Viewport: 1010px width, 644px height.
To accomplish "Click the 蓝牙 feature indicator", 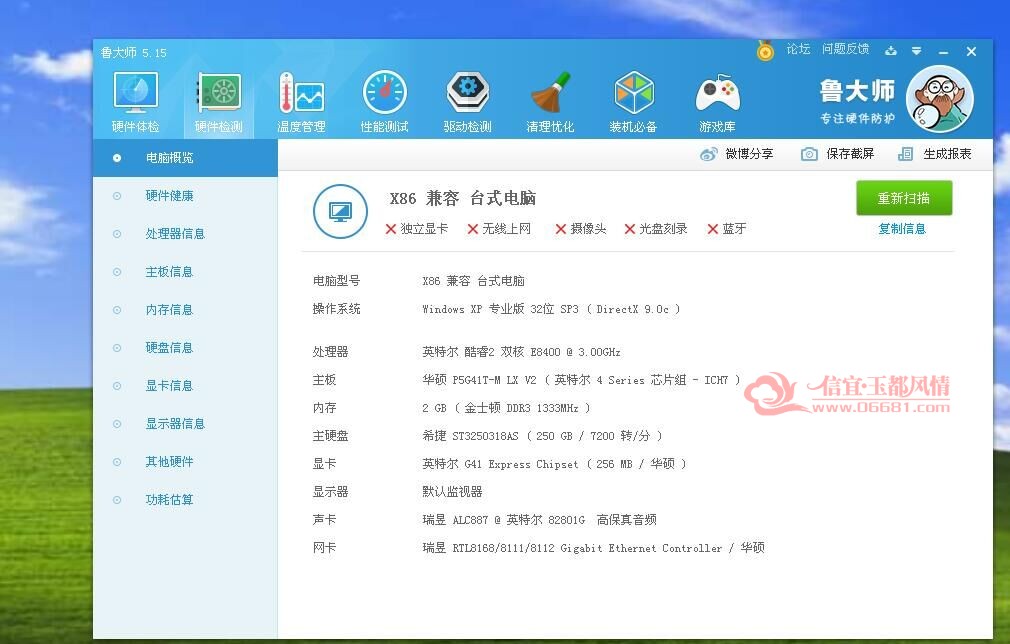I will coord(727,229).
